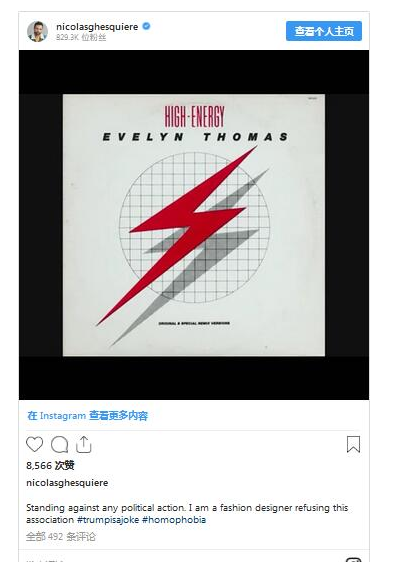The height and width of the screenshot is (564, 405).
Task: Save the post with the bookmark icon
Action: point(353,444)
